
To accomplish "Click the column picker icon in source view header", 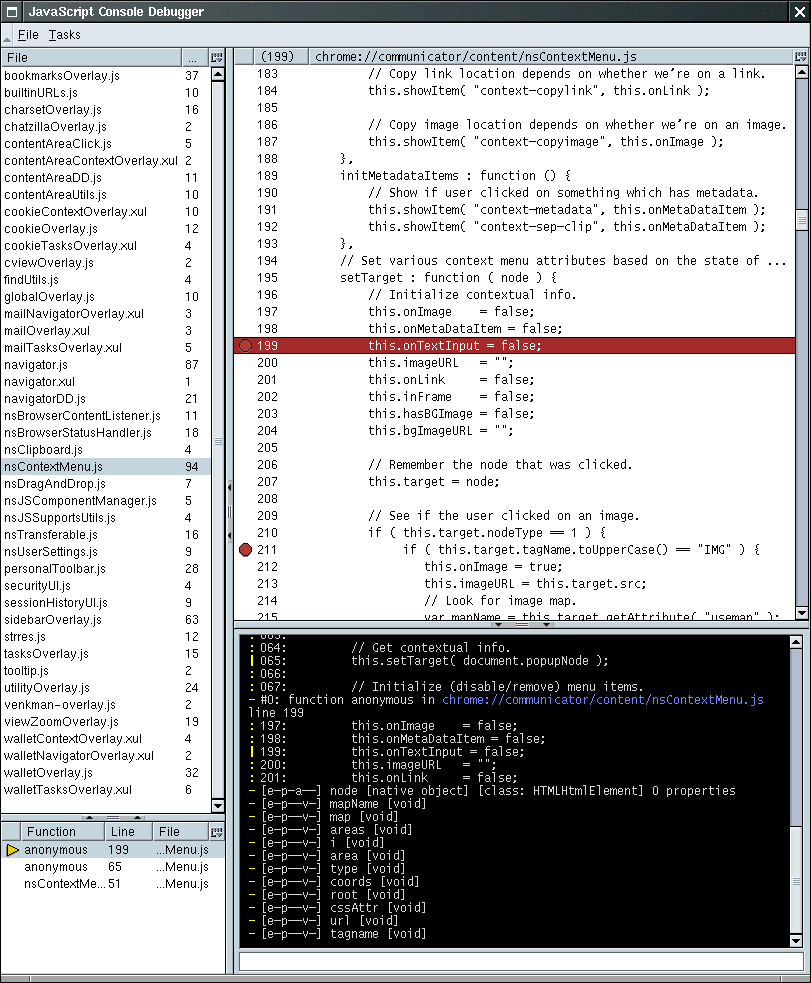I will click(x=800, y=57).
